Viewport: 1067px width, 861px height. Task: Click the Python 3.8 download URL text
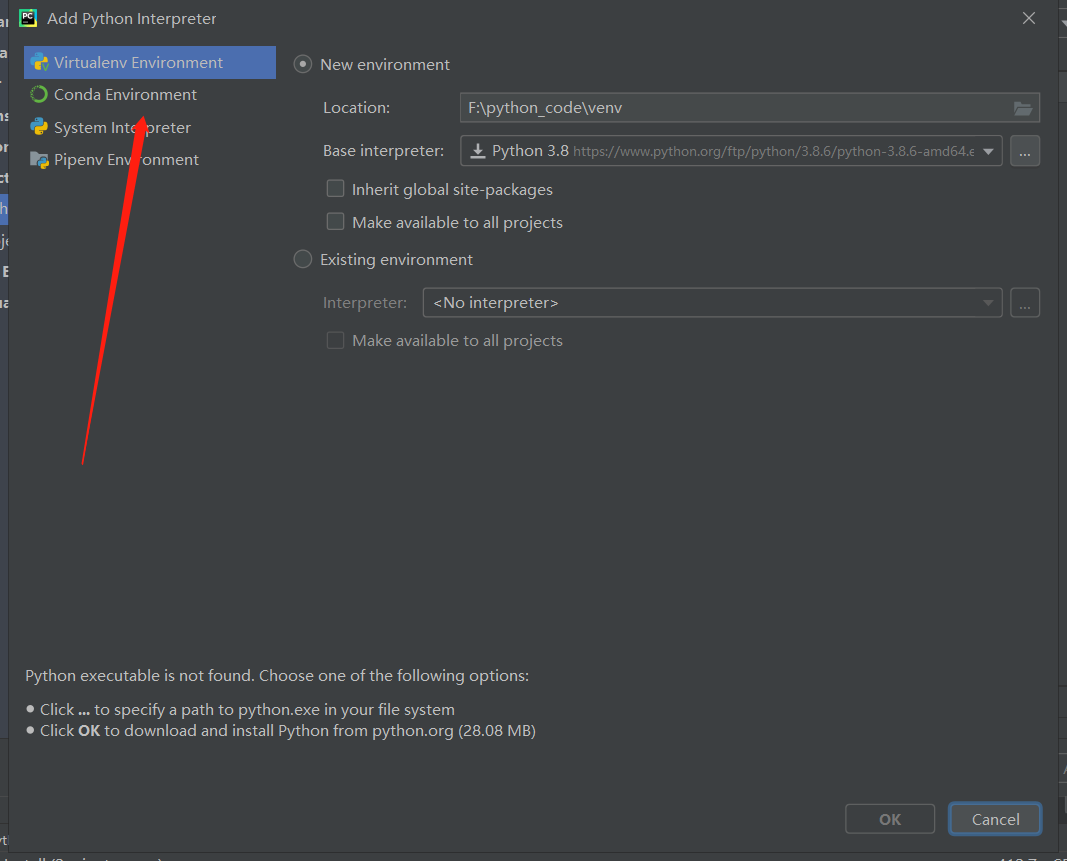click(774, 151)
